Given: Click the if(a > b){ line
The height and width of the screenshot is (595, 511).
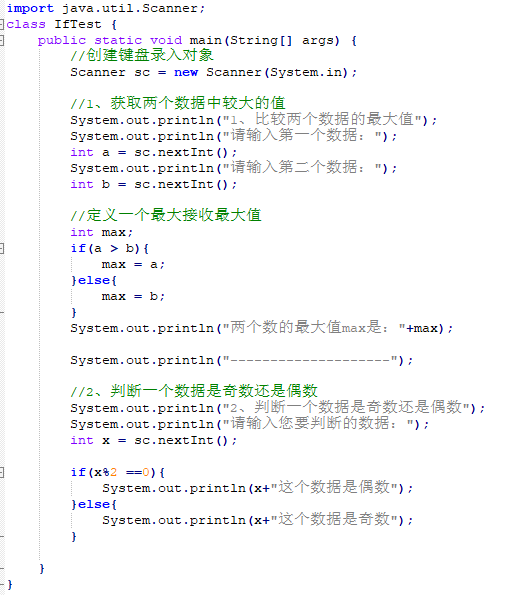Looking at the screenshot, I should pyautogui.click(x=110, y=249).
